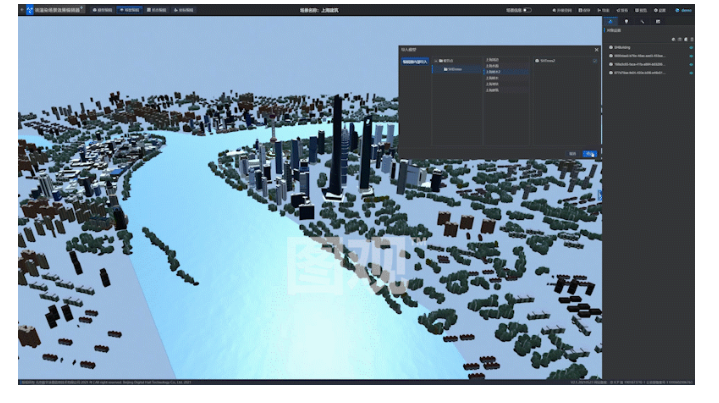719x403 pixels.
Task: Collapse the root folder in the dialog tree
Action: point(436,61)
